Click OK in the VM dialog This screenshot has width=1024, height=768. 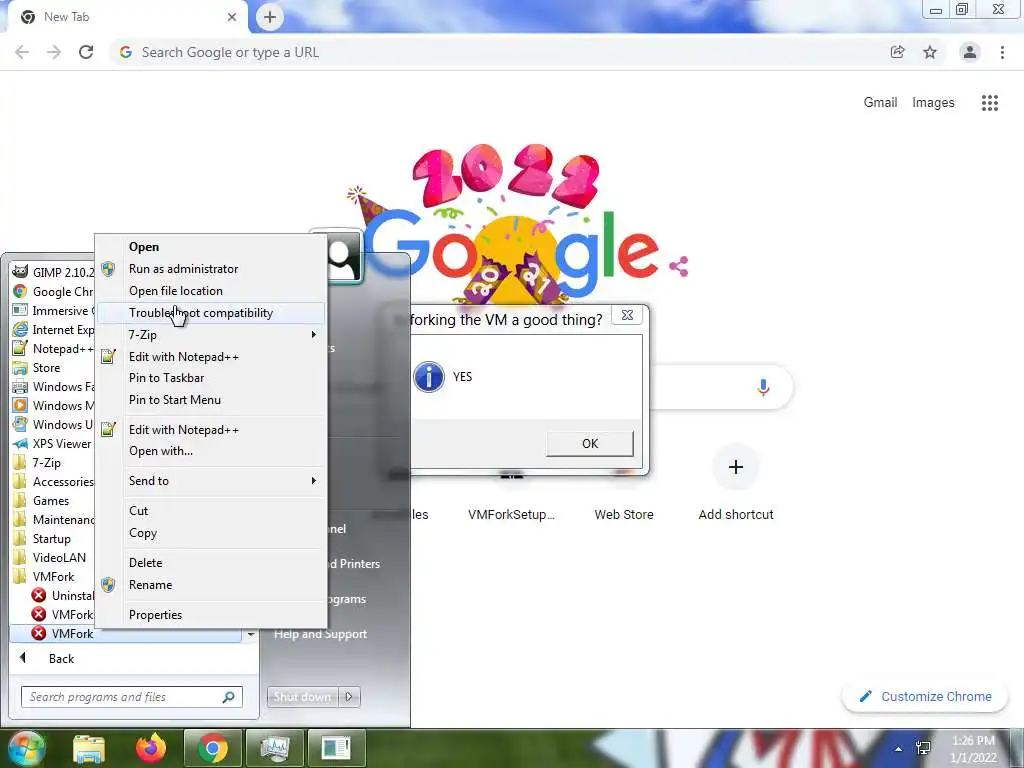(x=590, y=443)
